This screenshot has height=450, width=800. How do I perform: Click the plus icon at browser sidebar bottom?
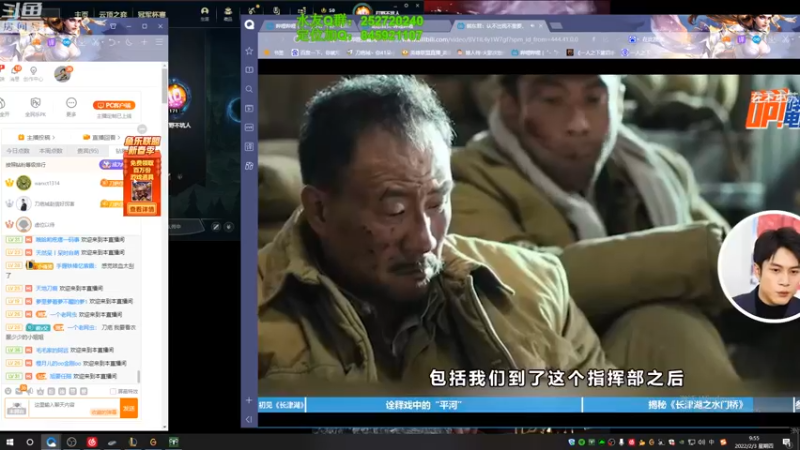click(x=249, y=401)
